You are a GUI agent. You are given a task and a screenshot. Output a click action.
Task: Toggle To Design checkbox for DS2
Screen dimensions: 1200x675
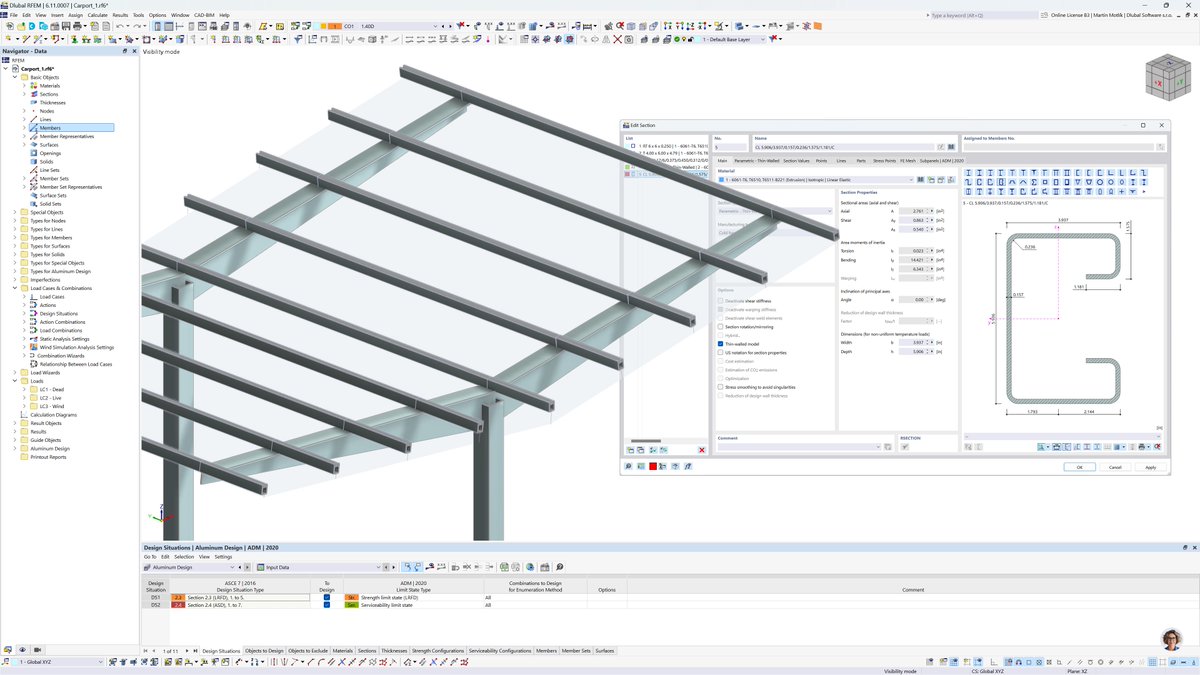(x=326, y=605)
